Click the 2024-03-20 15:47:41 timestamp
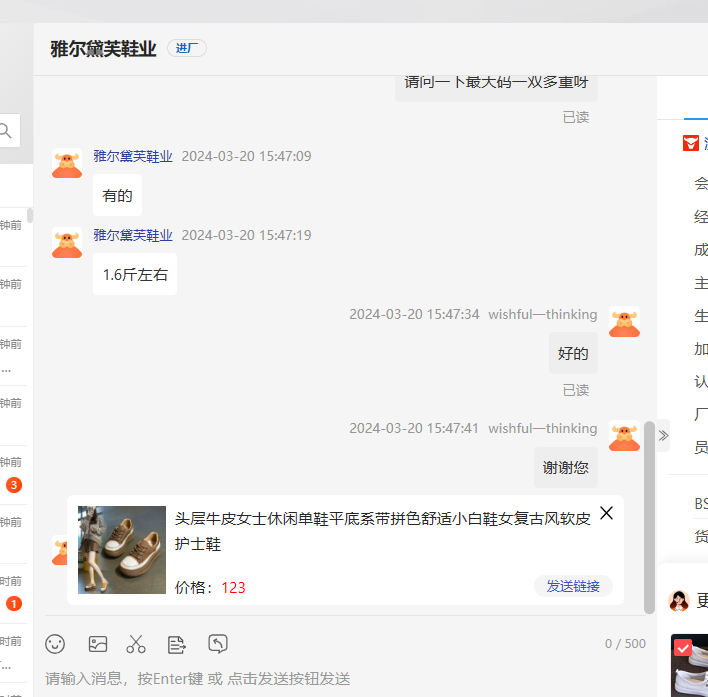Viewport: 708px width, 697px height. [414, 428]
